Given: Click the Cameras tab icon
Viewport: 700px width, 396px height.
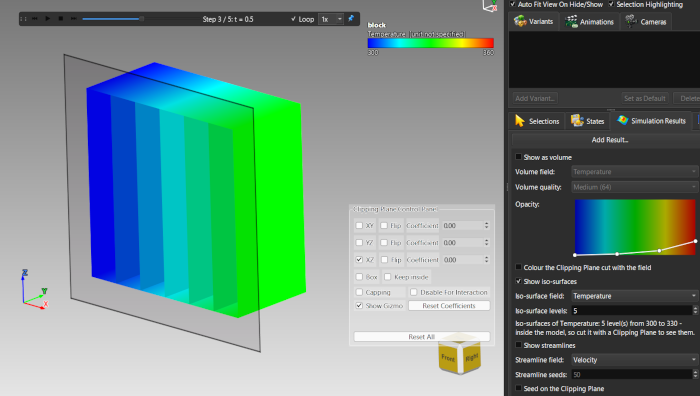Looking at the screenshot, I should (630, 21).
